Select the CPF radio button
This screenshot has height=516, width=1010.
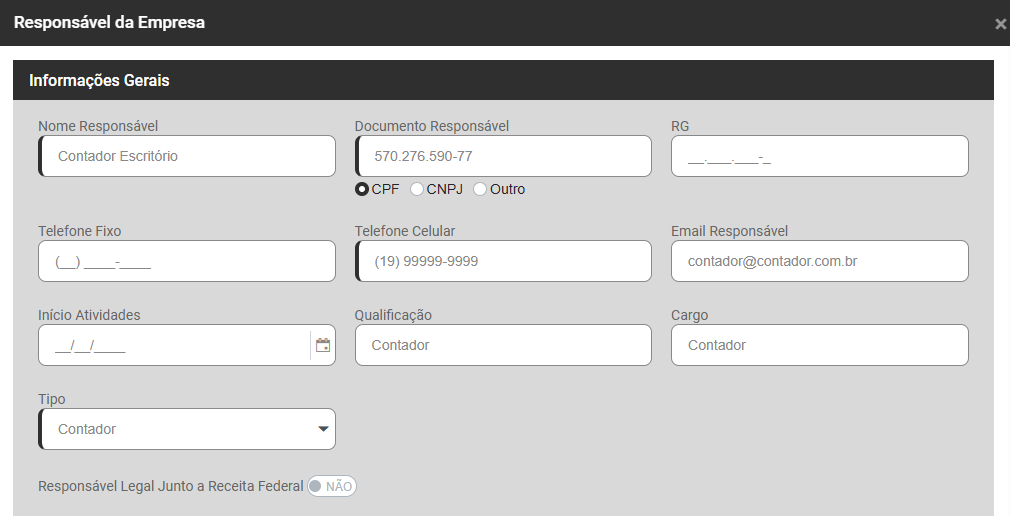pyautogui.click(x=361, y=189)
